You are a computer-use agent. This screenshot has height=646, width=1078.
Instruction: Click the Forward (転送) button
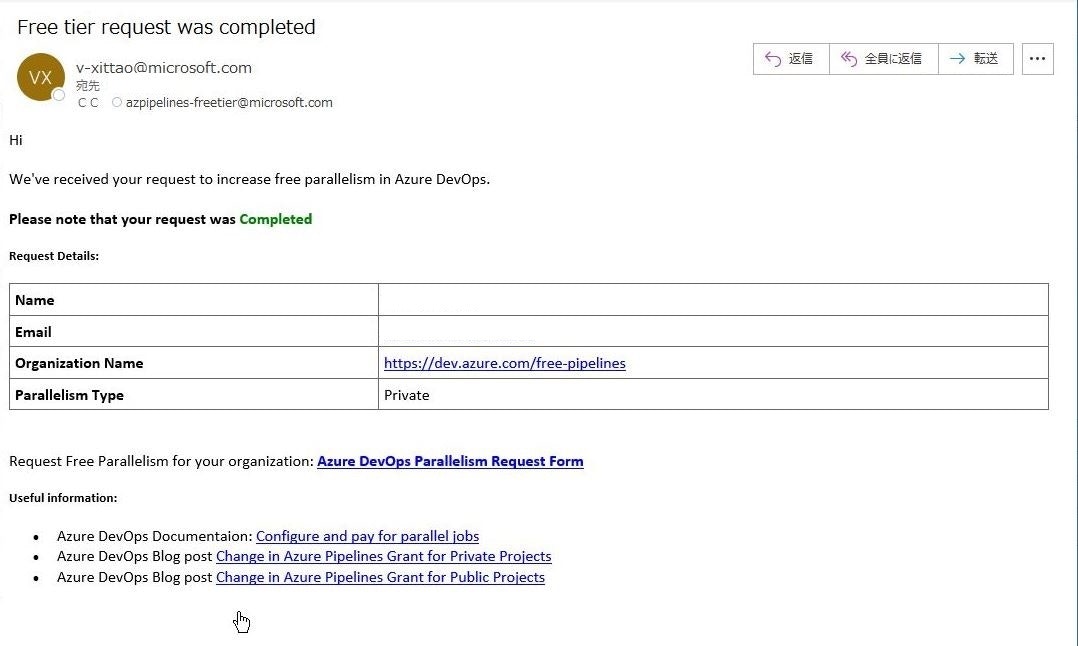976,59
